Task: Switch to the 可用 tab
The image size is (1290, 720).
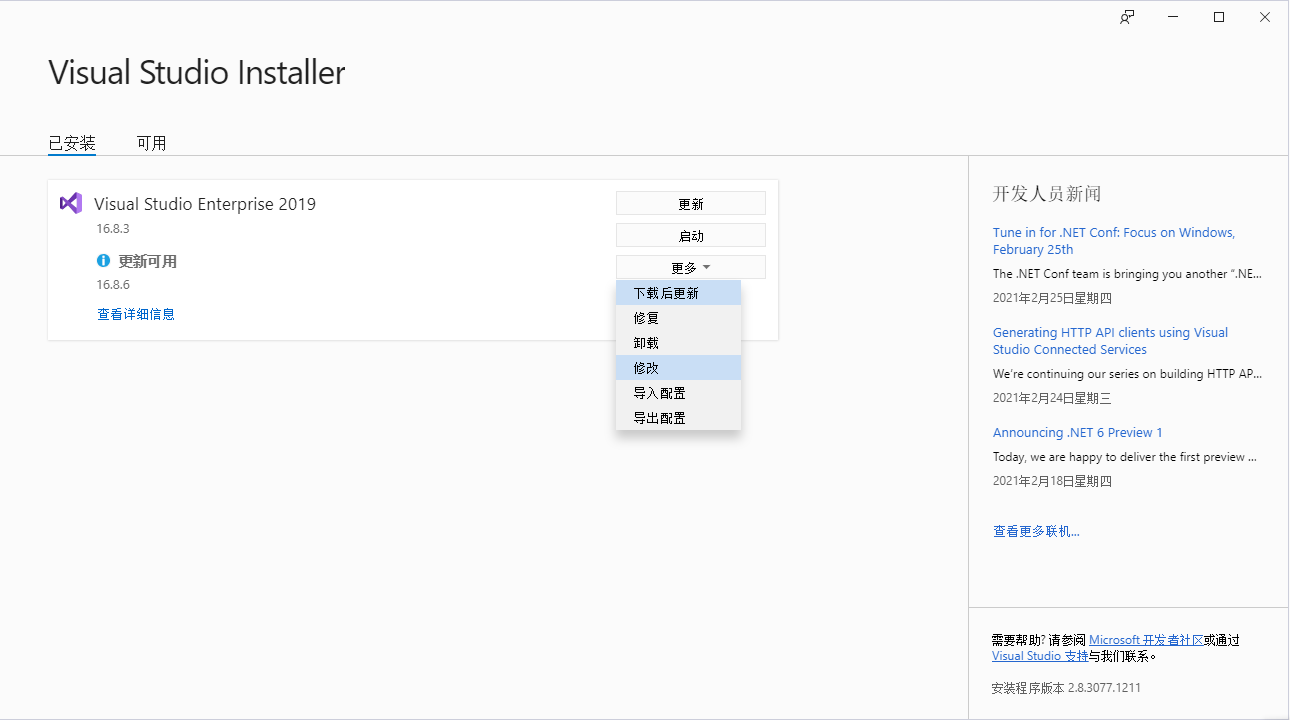Action: point(151,143)
